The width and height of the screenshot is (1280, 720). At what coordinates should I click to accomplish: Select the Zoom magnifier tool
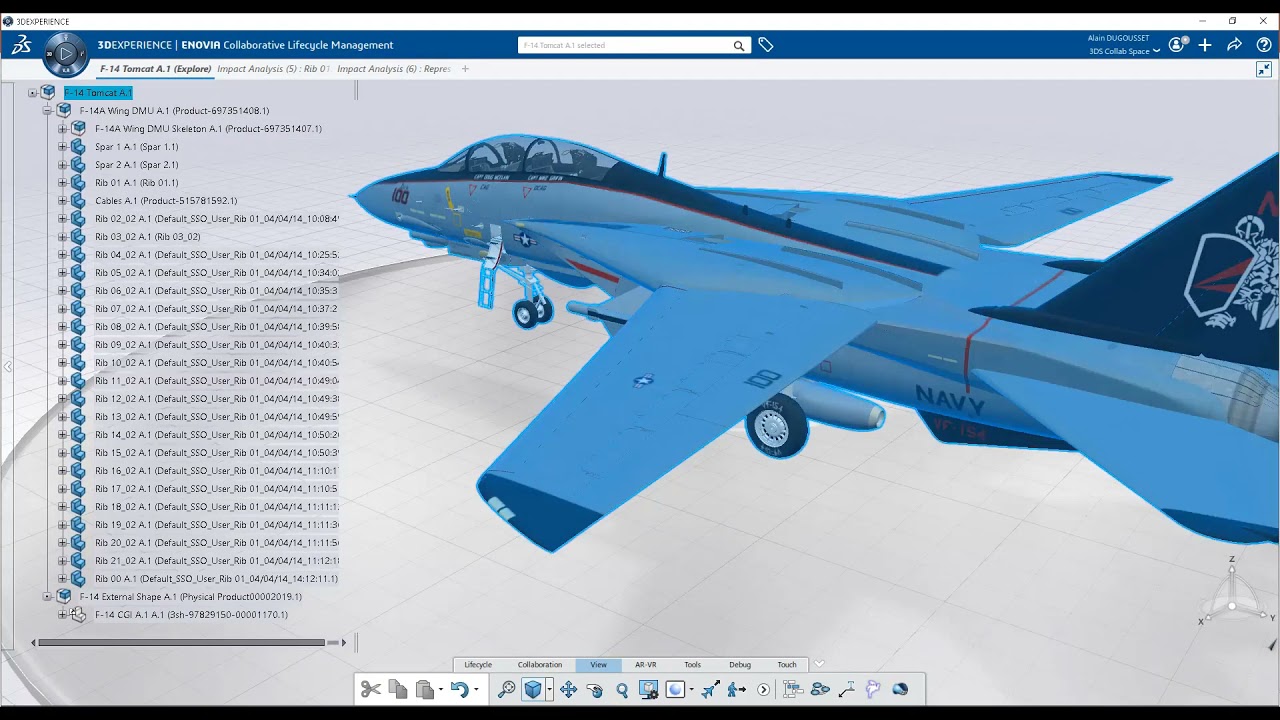622,689
